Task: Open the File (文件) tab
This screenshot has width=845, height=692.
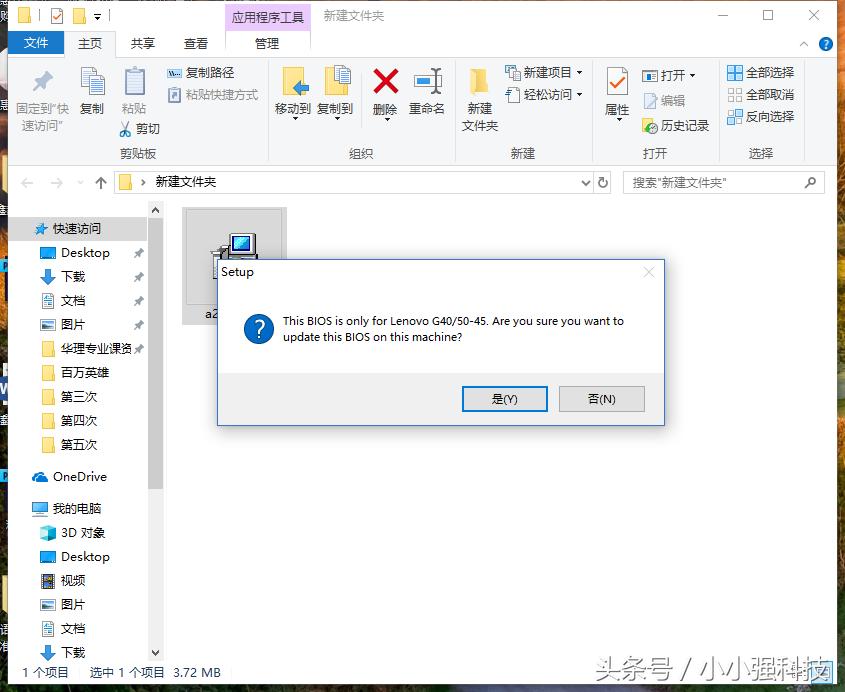Action: click(36, 43)
